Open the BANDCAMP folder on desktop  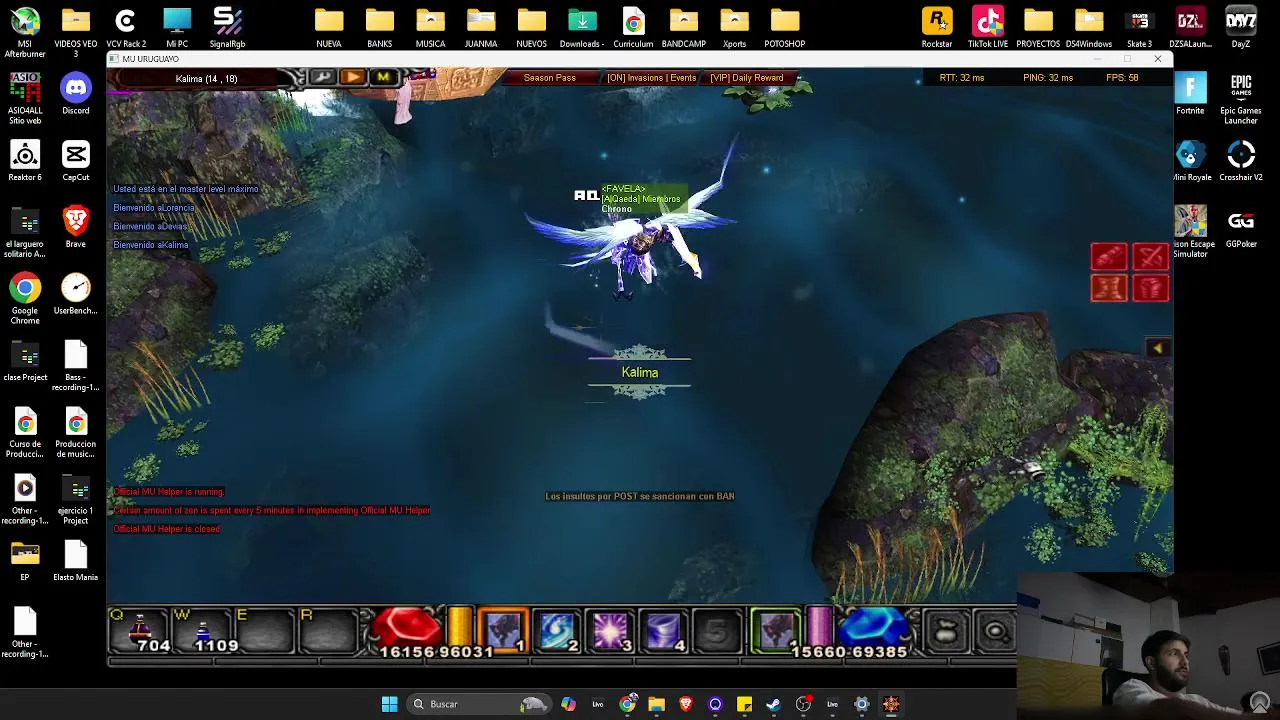pyautogui.click(x=684, y=28)
